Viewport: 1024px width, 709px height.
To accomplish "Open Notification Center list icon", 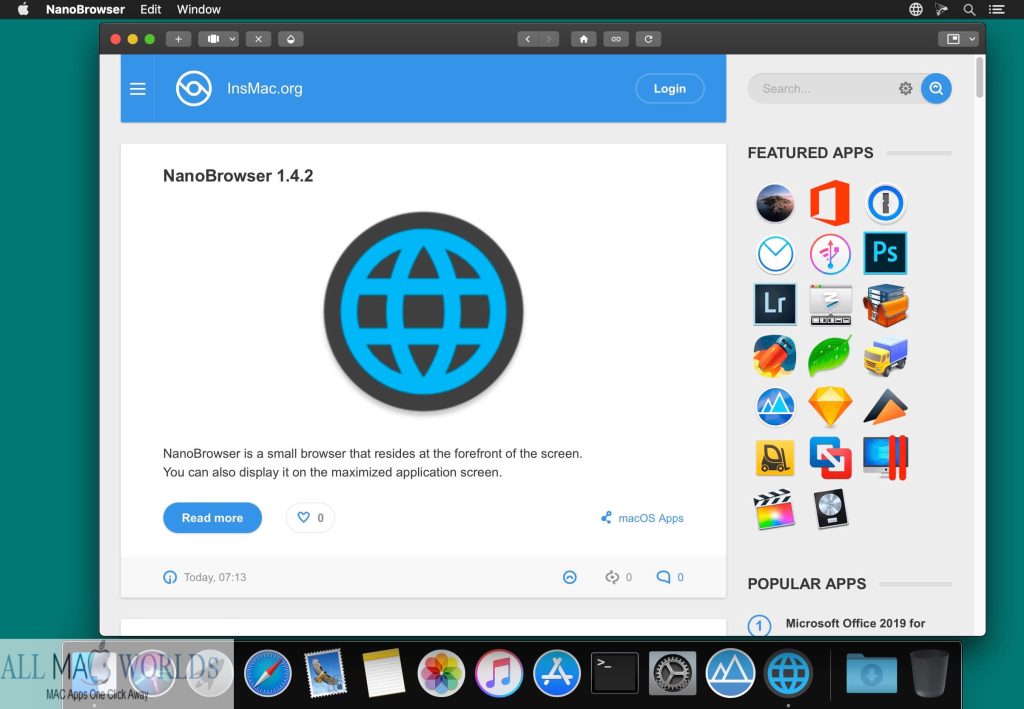I will 996,9.
